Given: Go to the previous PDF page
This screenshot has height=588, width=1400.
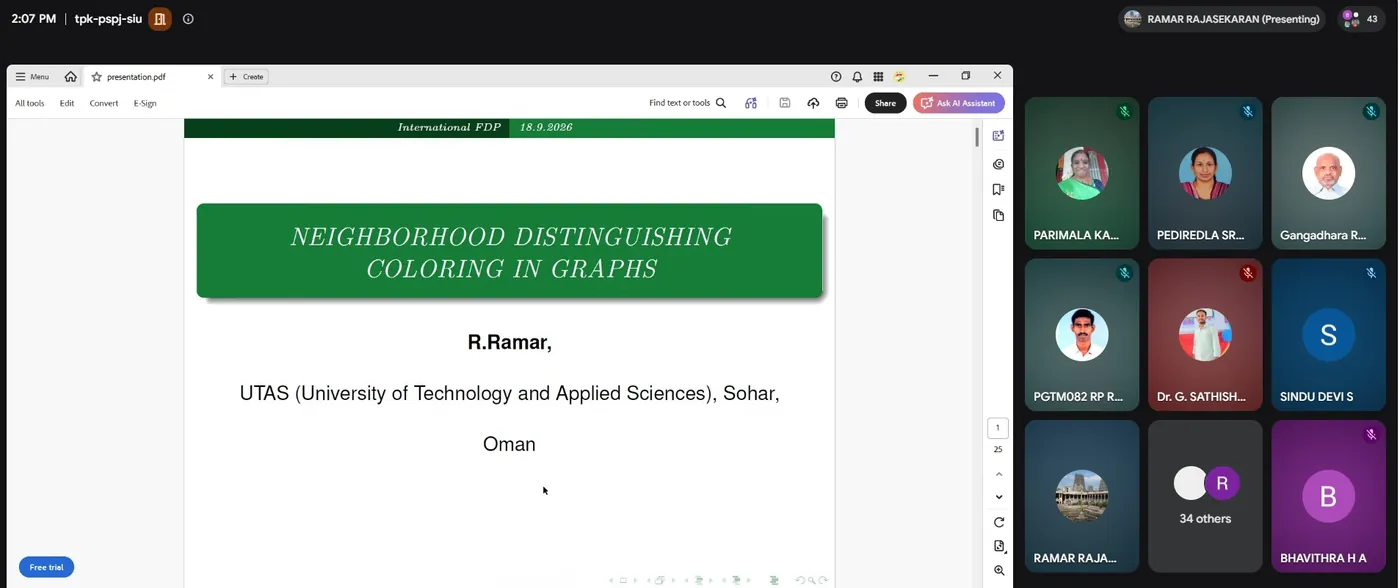Looking at the screenshot, I should (x=998, y=474).
